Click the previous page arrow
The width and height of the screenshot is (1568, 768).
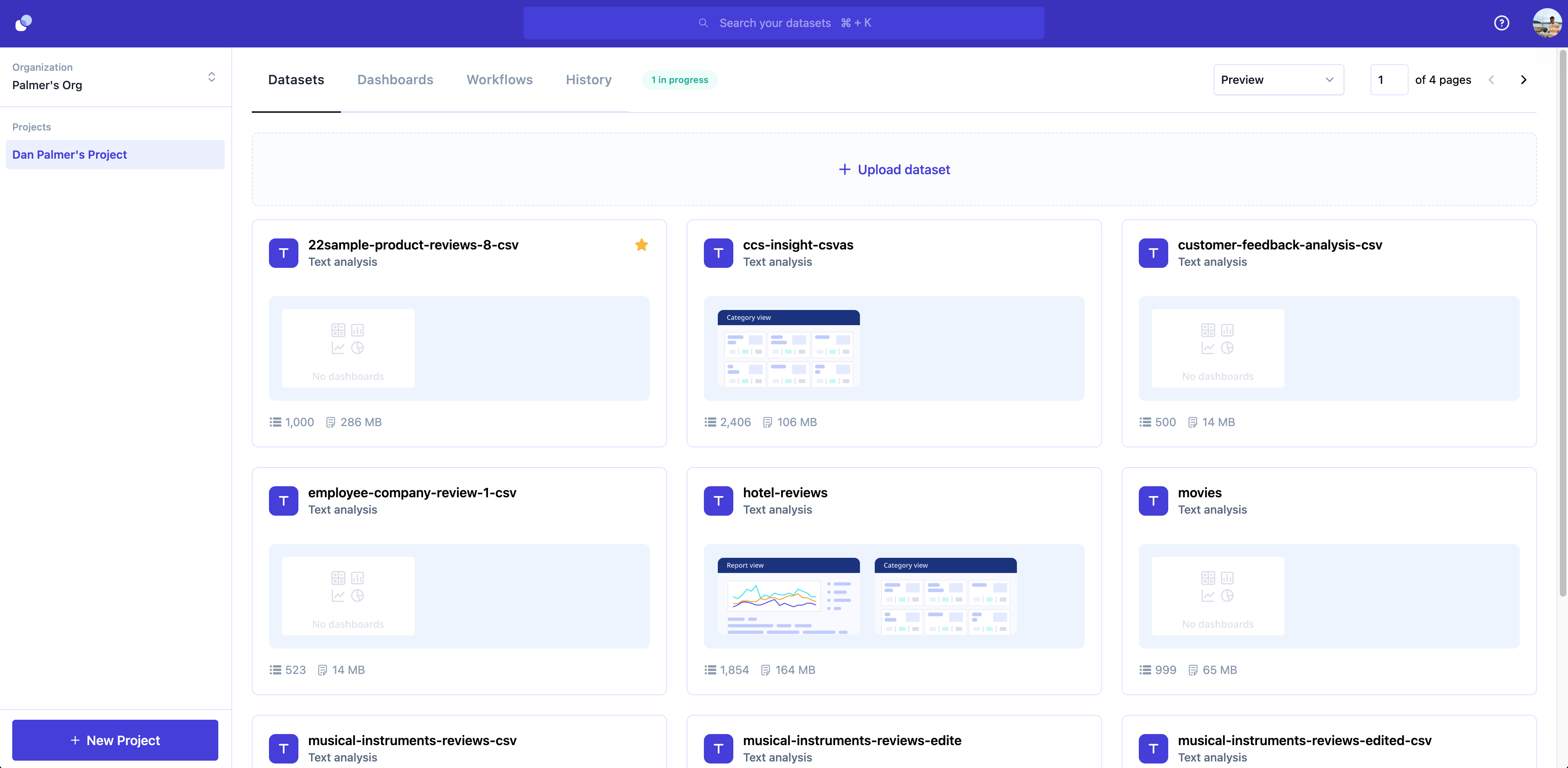[1491, 80]
